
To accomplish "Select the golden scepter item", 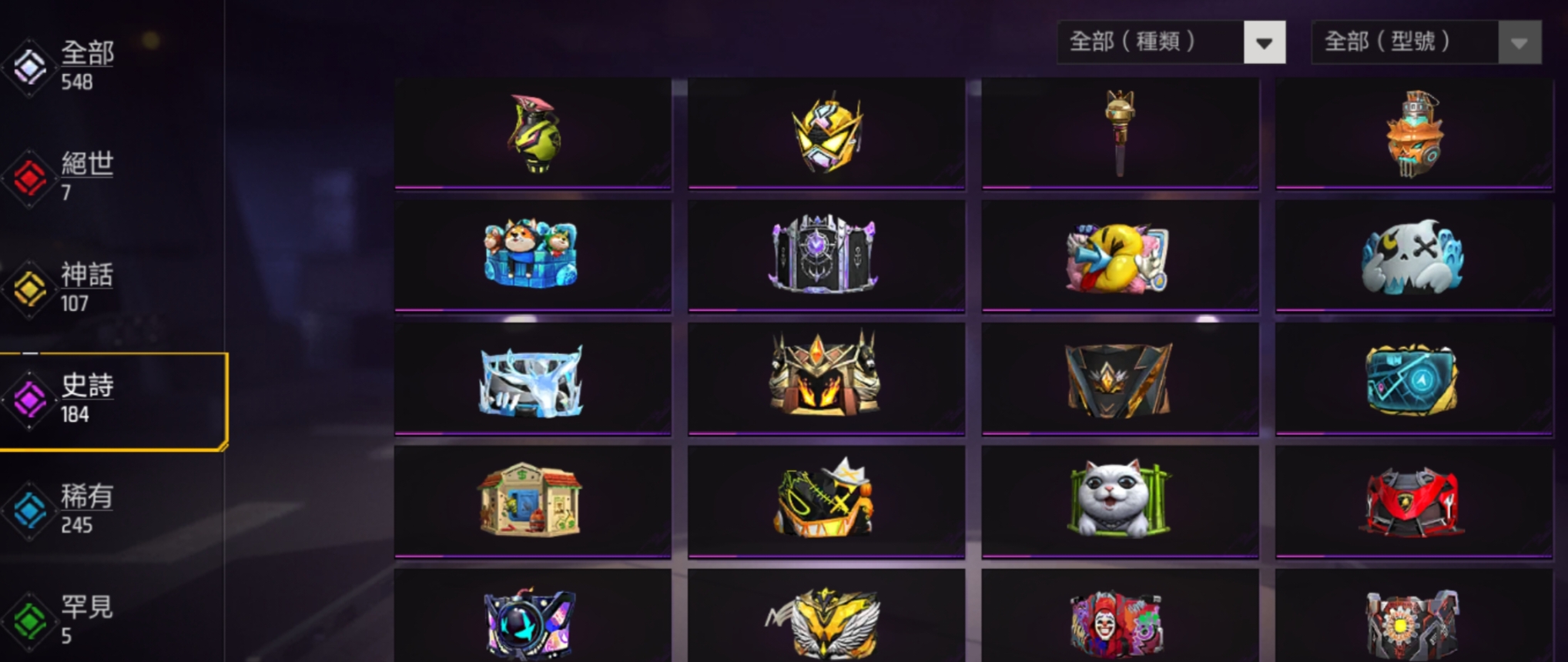I will pyautogui.click(x=1120, y=132).
